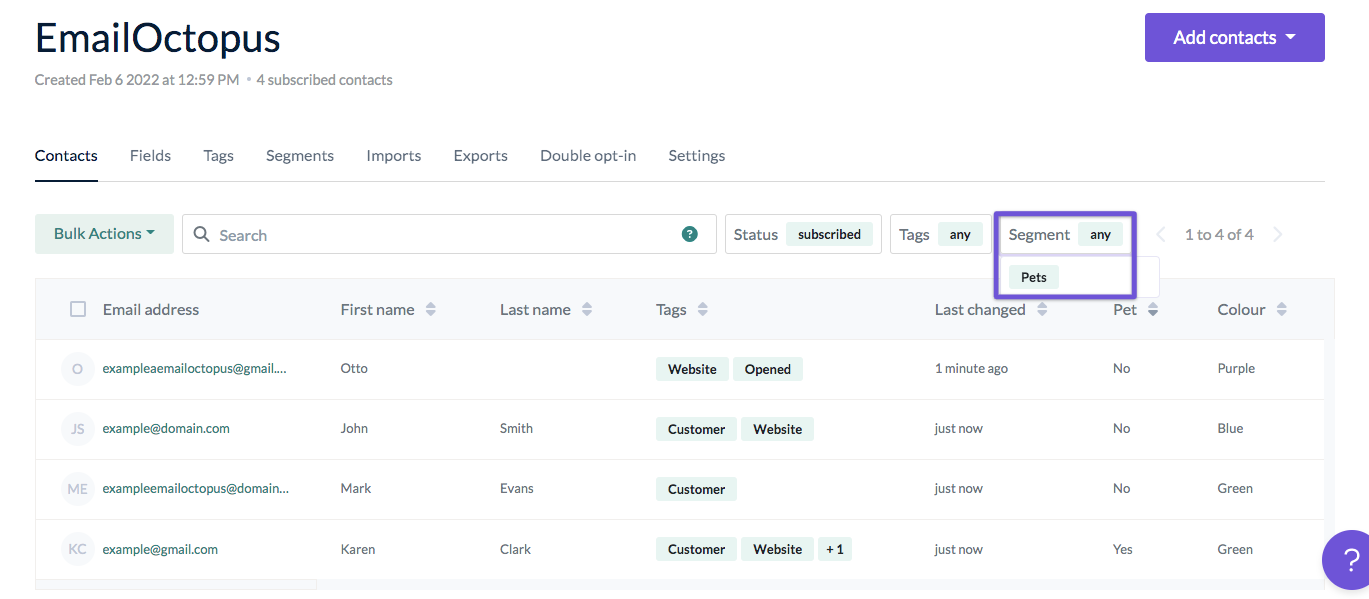Open the Add contacts dropdown
The width and height of the screenshot is (1369, 599).
click(x=1234, y=37)
